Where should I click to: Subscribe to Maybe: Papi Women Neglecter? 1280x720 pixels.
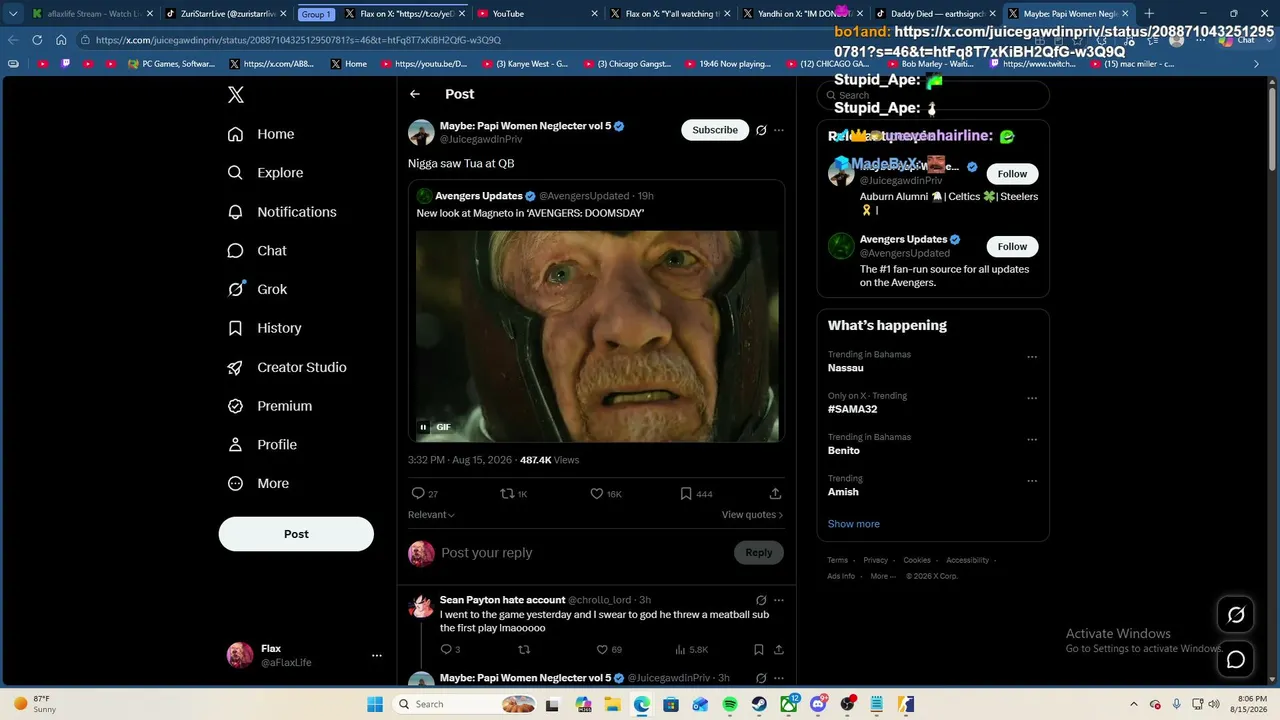[x=715, y=130]
